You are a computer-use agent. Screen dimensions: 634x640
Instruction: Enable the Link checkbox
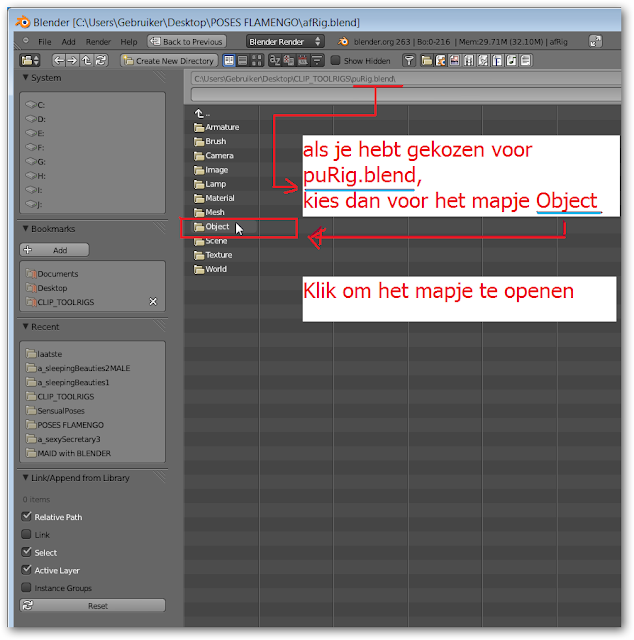click(x=27, y=534)
